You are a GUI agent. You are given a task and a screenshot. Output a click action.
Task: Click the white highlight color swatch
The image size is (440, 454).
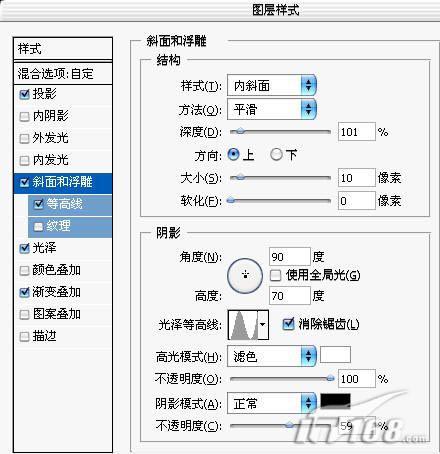[x=335, y=355]
